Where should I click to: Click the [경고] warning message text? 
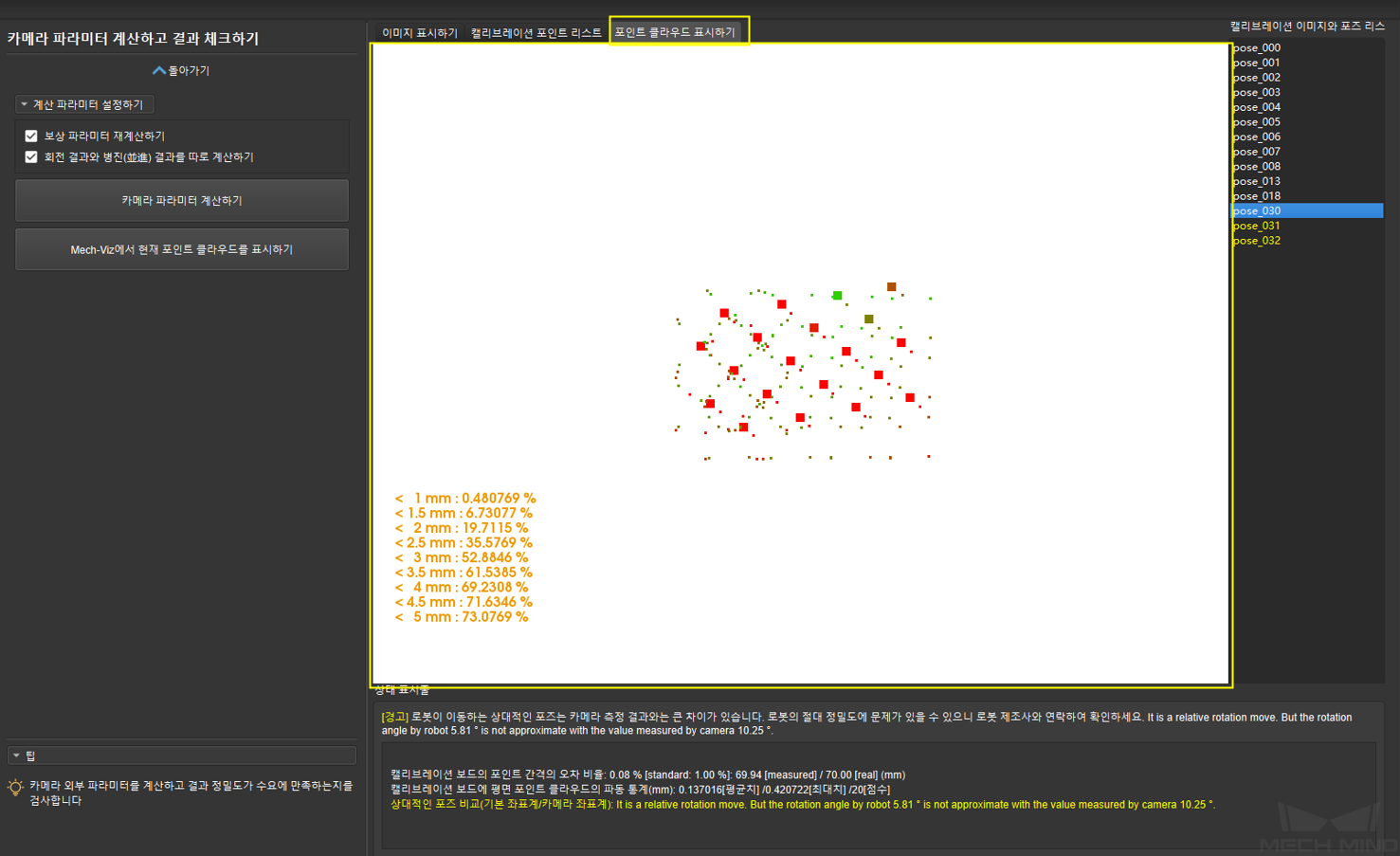pos(867,724)
